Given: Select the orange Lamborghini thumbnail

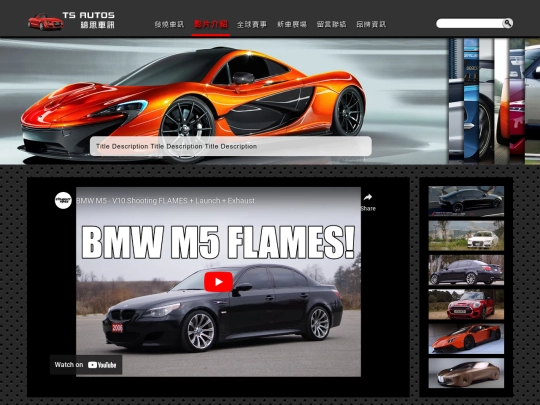Looking at the screenshot, I should click(x=466, y=339).
